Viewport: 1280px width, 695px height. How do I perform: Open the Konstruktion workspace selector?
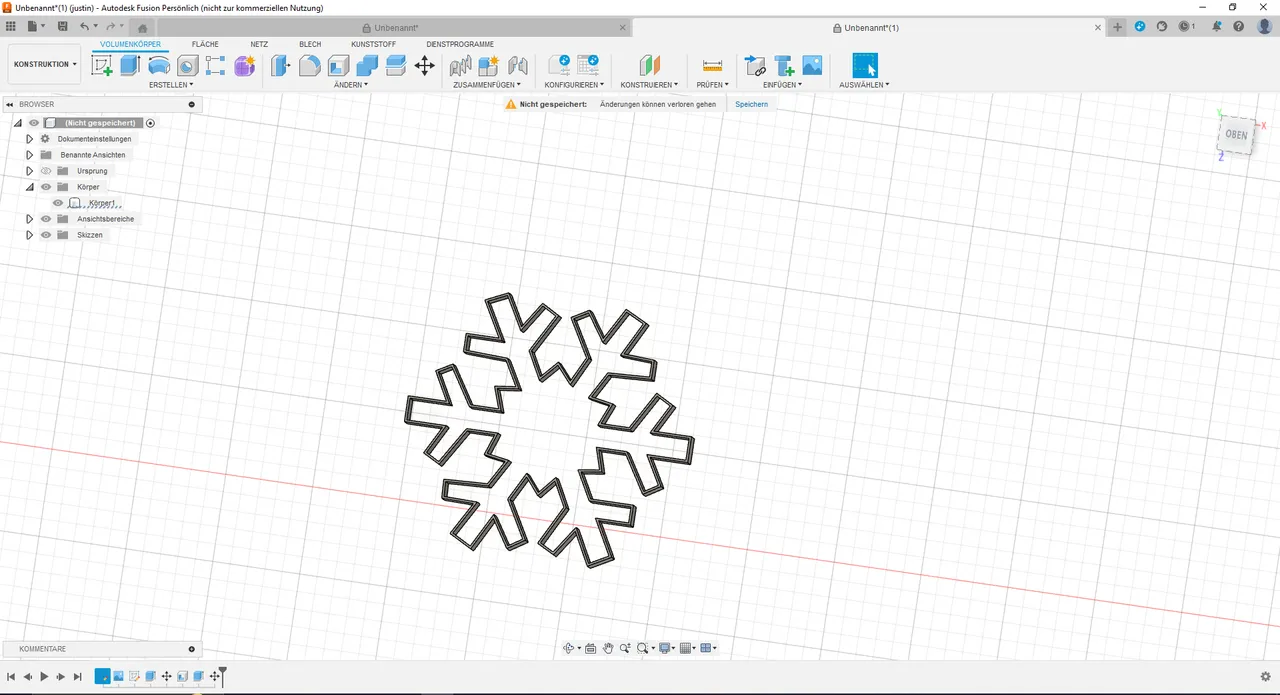click(x=43, y=63)
